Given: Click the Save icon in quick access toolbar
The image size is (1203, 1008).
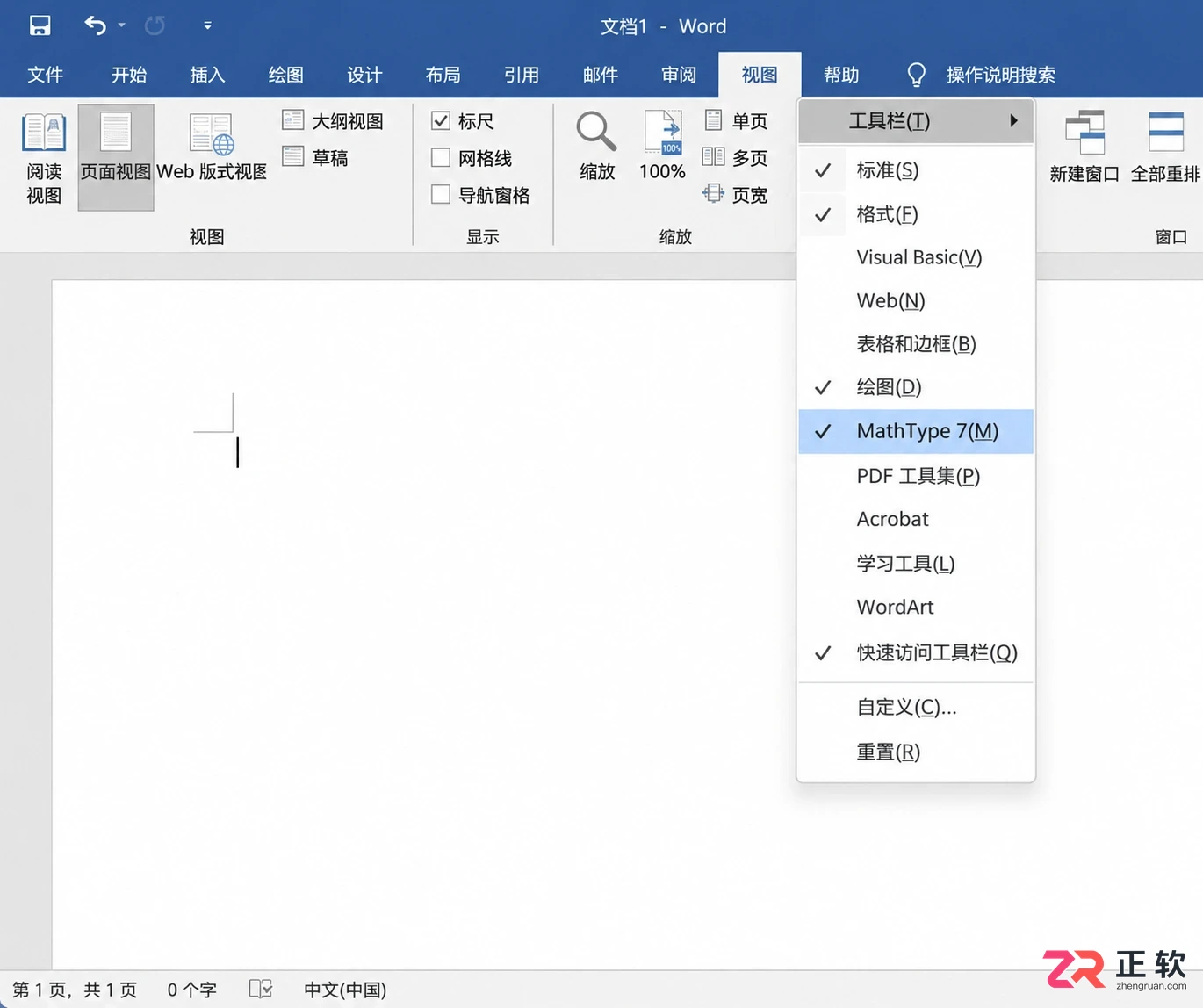Looking at the screenshot, I should click(x=40, y=25).
